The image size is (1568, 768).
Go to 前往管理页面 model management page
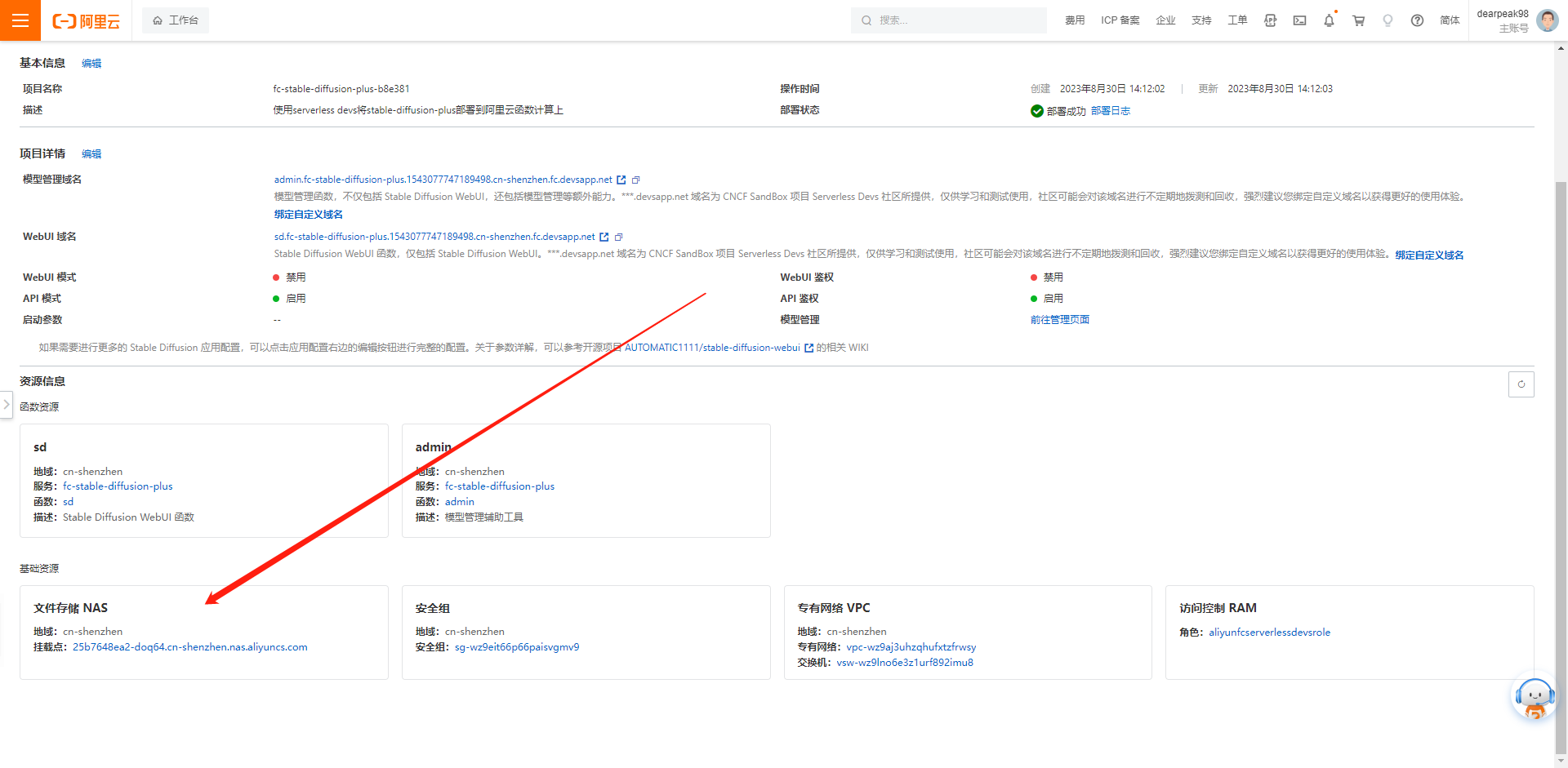click(1060, 320)
